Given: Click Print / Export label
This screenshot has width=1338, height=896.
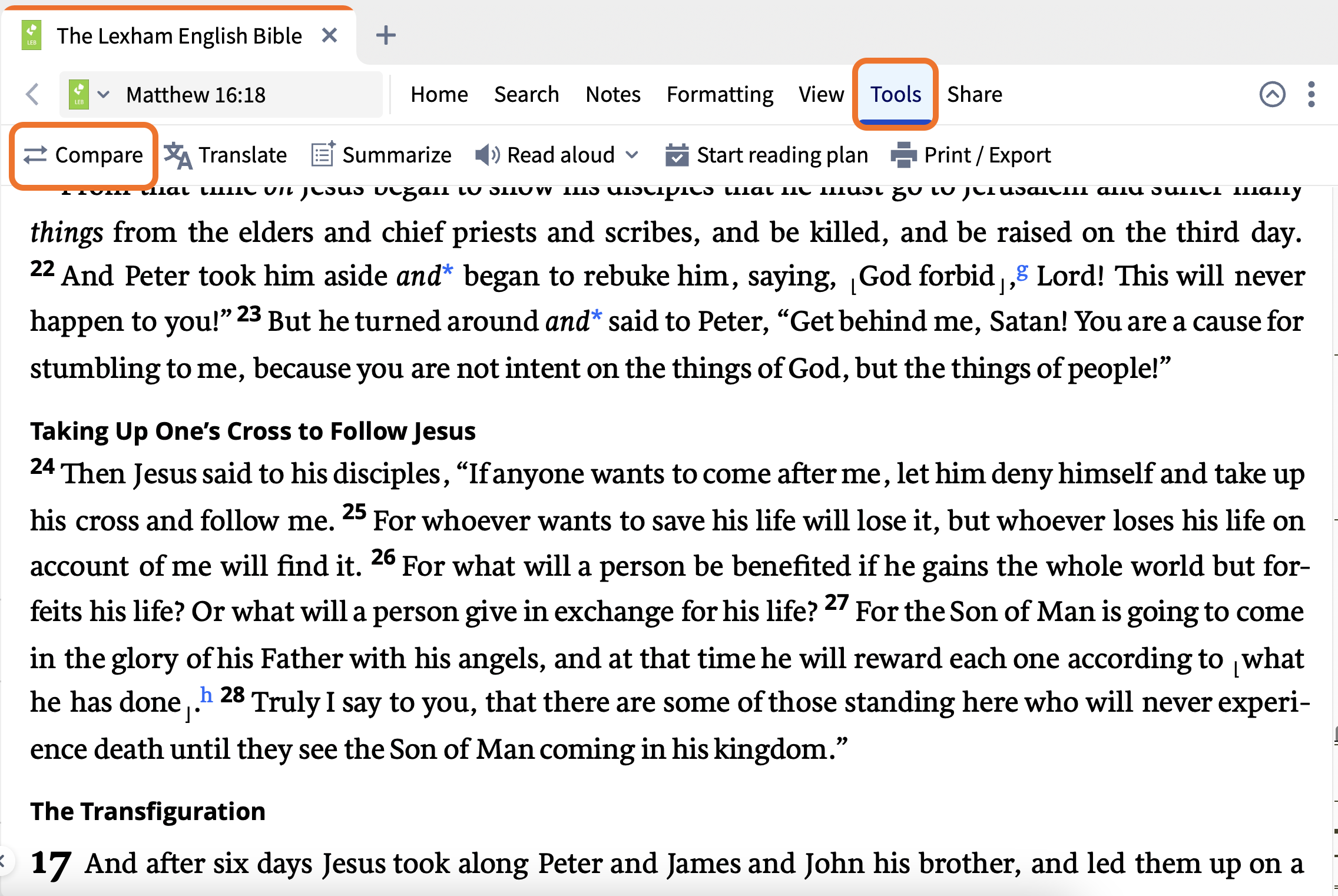Looking at the screenshot, I should click(x=988, y=155).
